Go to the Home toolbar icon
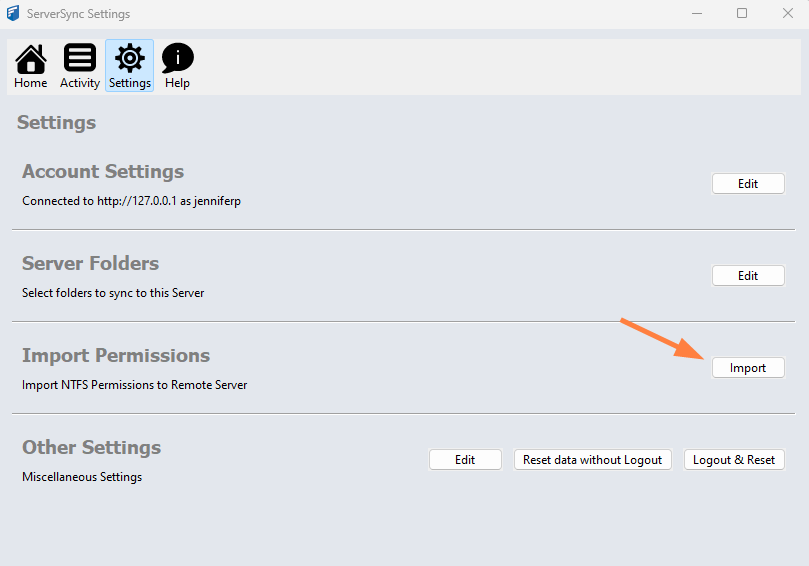The height and width of the screenshot is (566, 809). pos(30,66)
